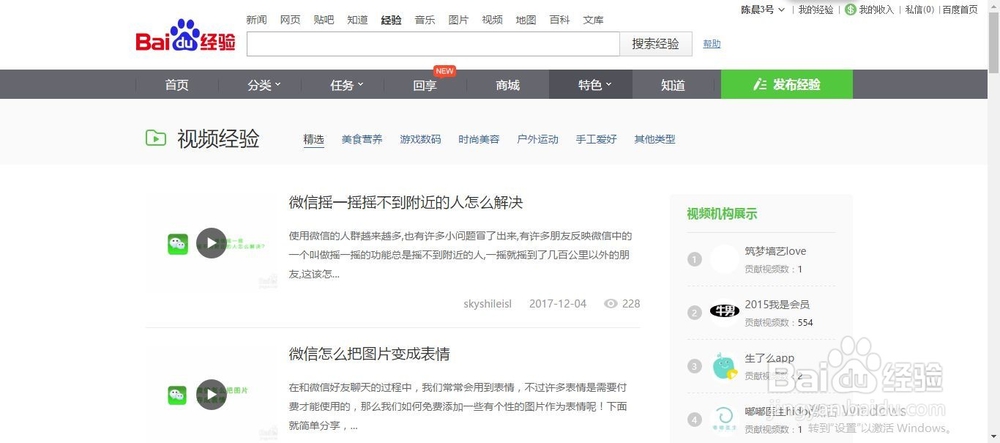Open the 2015我是会员 avatar
The height and width of the screenshot is (443, 1000).
[x=724, y=312]
